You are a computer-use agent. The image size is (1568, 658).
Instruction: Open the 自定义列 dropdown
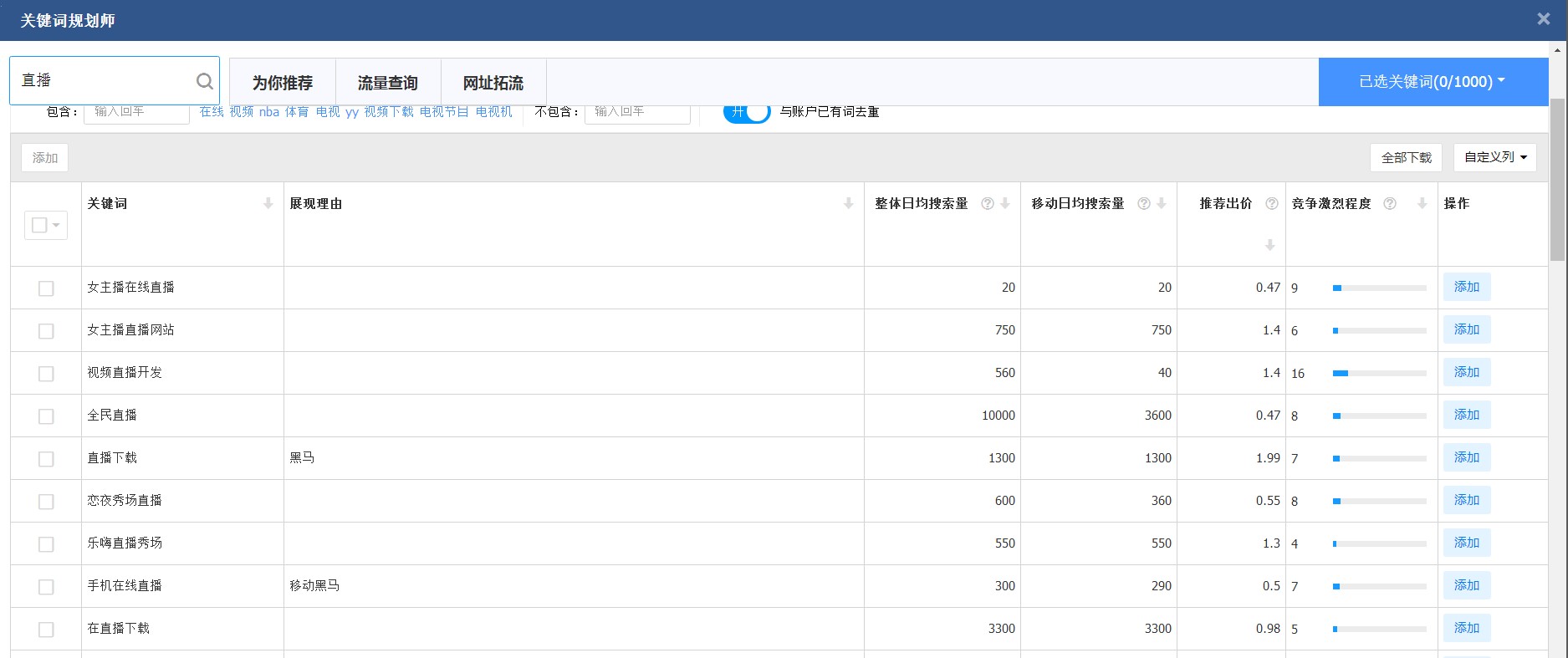[1495, 157]
